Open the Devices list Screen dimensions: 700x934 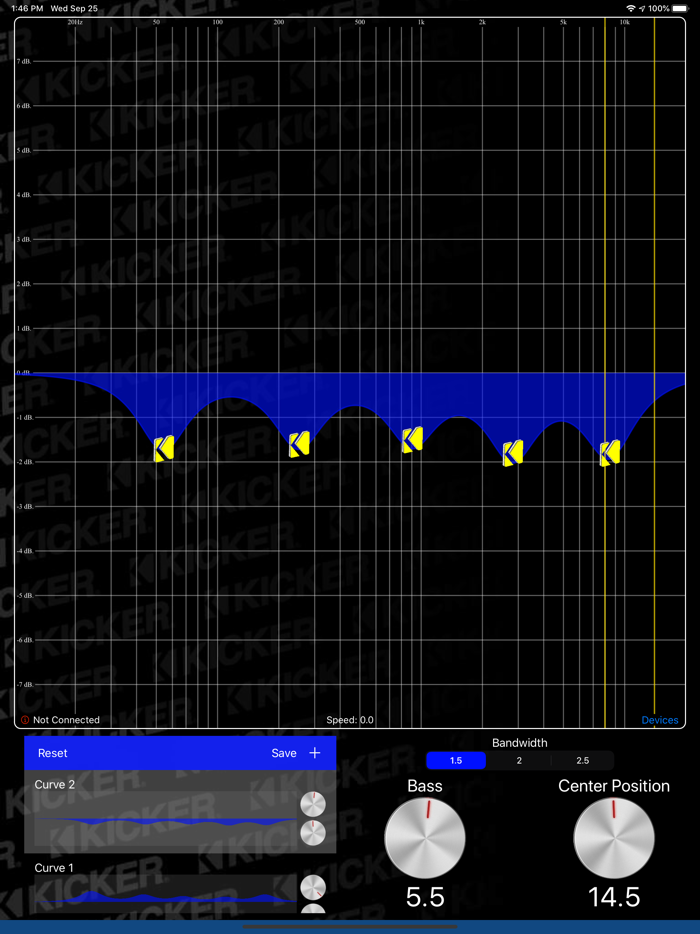pos(659,720)
